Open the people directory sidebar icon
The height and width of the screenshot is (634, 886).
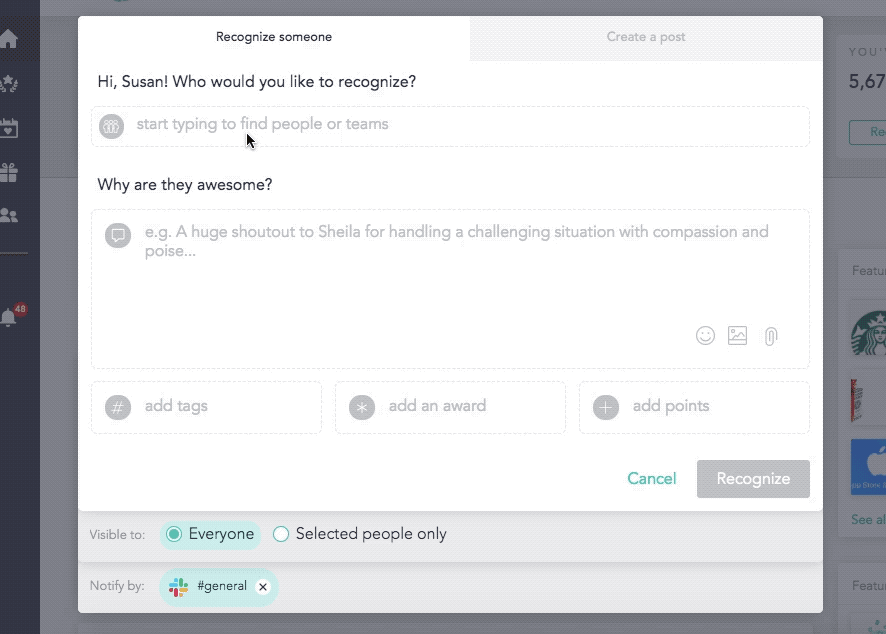(8, 215)
